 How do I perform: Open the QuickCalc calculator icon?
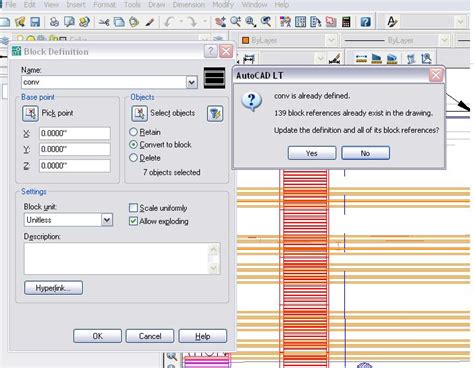coord(346,22)
